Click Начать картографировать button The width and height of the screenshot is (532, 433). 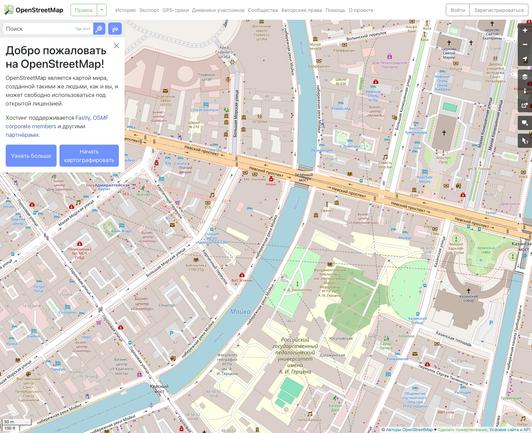pos(89,156)
